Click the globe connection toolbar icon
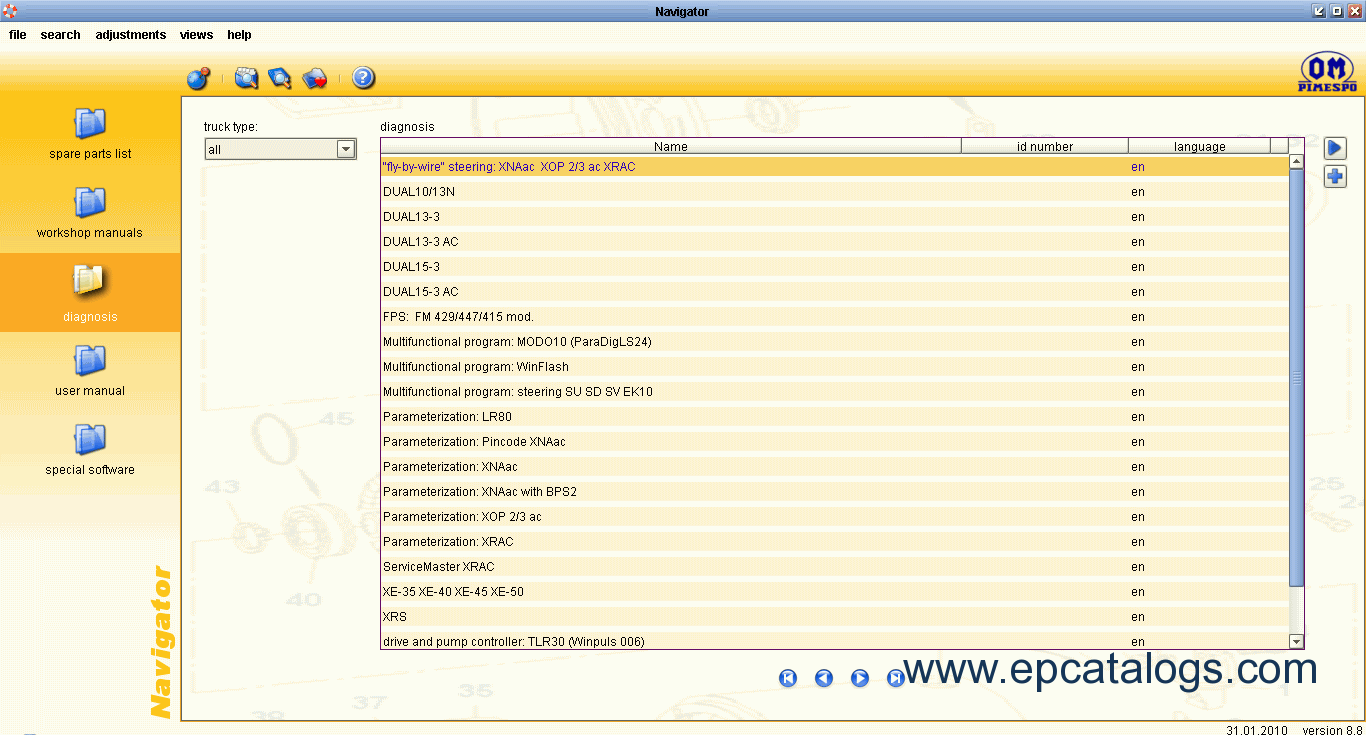 pos(198,78)
